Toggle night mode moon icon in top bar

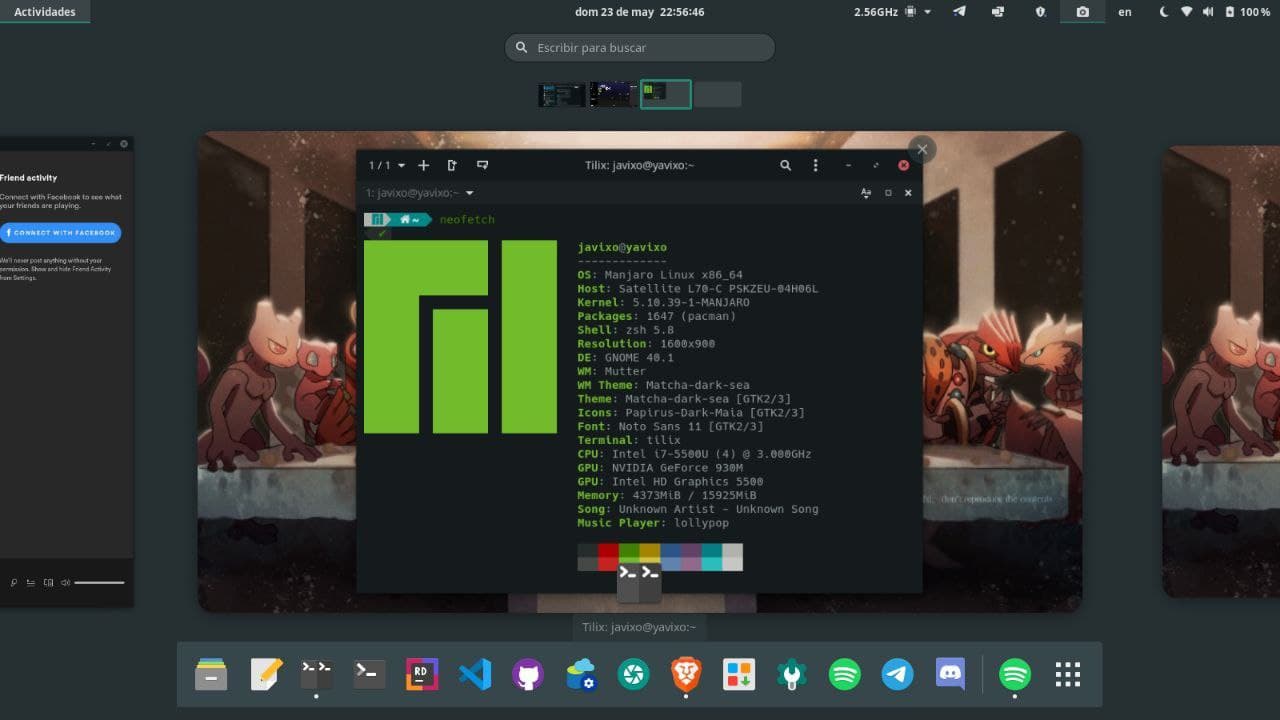(x=1163, y=12)
